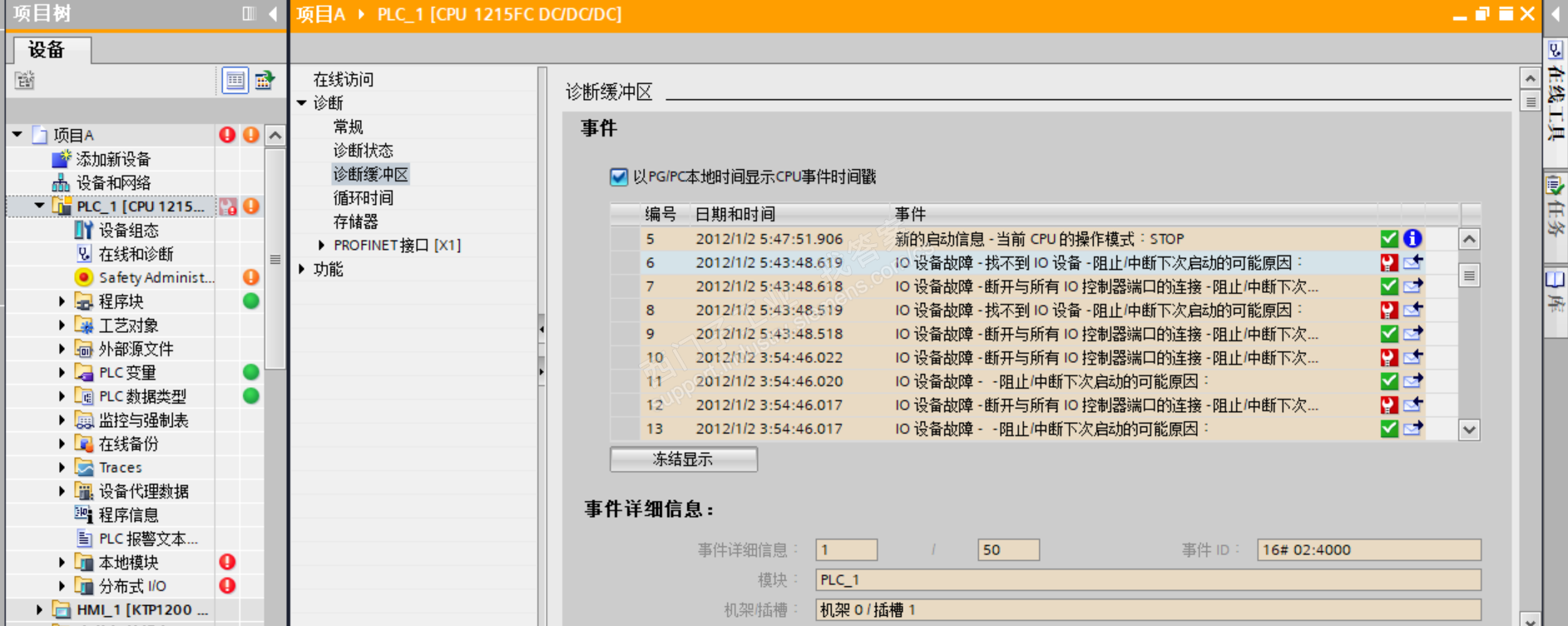Screen dimensions: 1568x626
Task: Click the blue info icon in event row 5
Action: (x=1412, y=239)
